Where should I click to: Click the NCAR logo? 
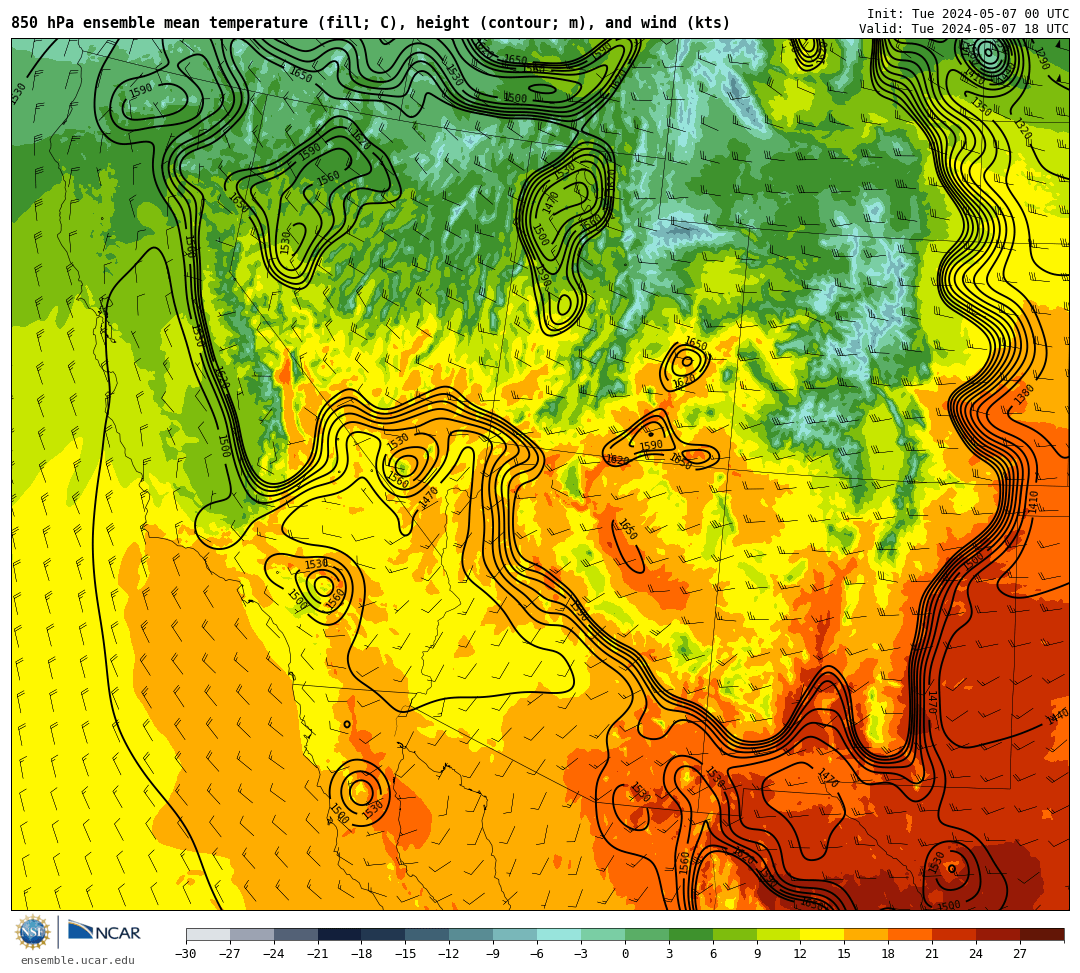click(x=104, y=932)
